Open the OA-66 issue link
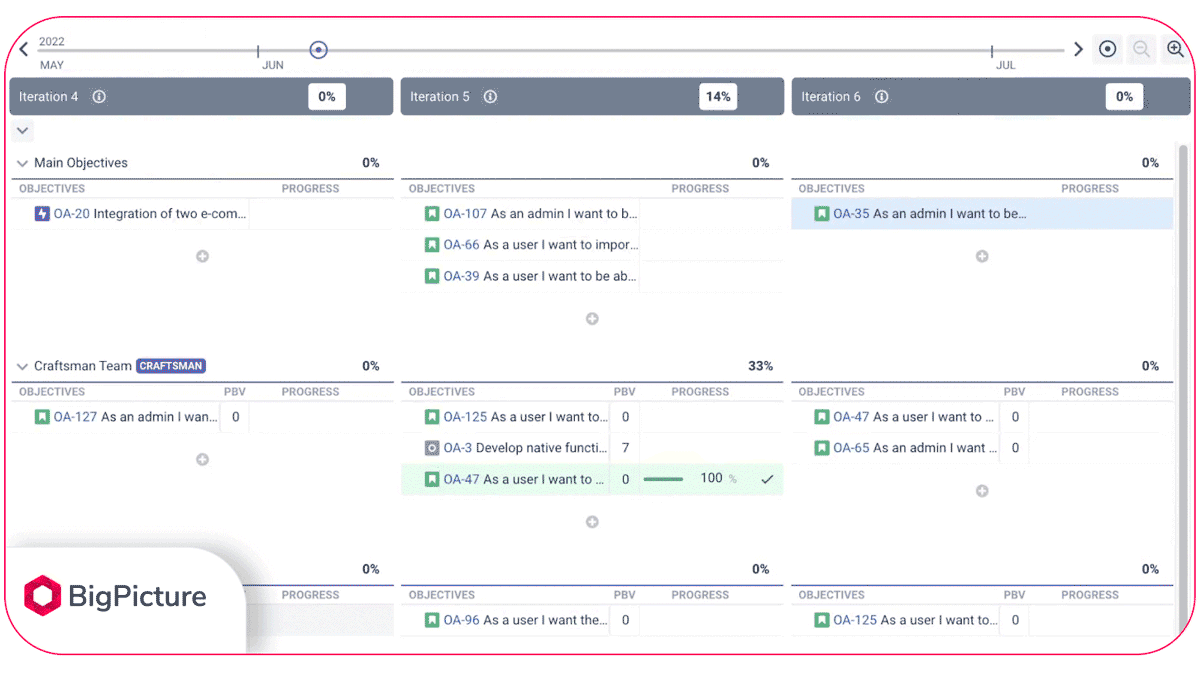 [x=462, y=244]
